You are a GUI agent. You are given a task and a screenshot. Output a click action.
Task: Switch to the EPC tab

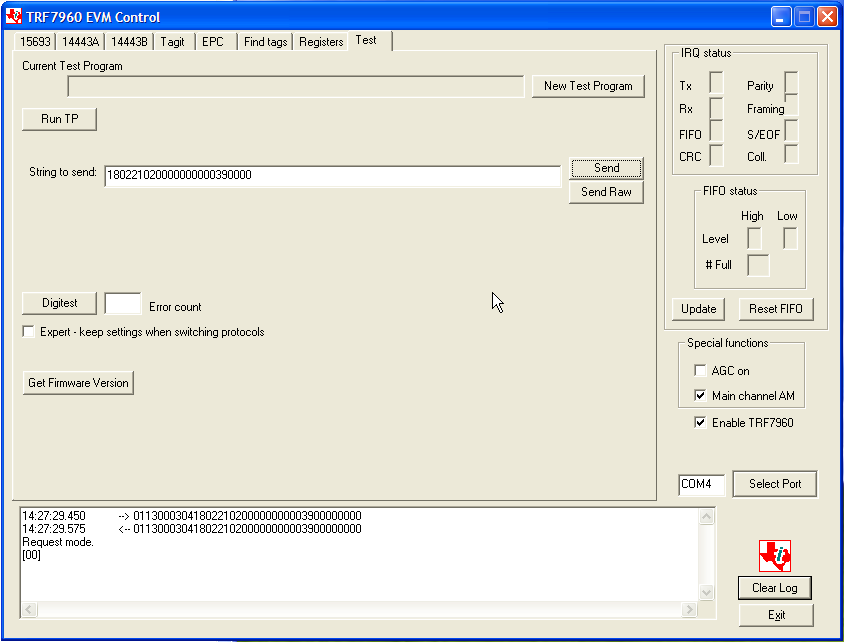[x=213, y=41]
